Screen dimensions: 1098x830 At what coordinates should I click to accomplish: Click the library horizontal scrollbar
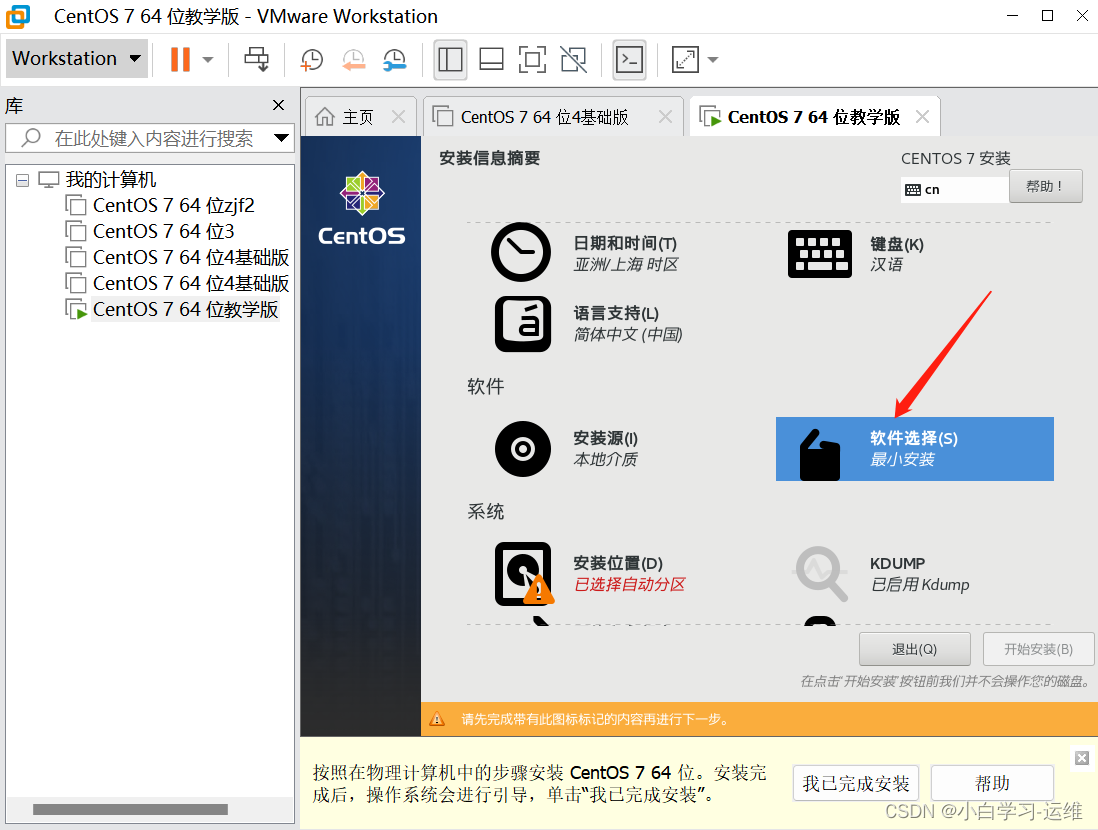point(130,809)
